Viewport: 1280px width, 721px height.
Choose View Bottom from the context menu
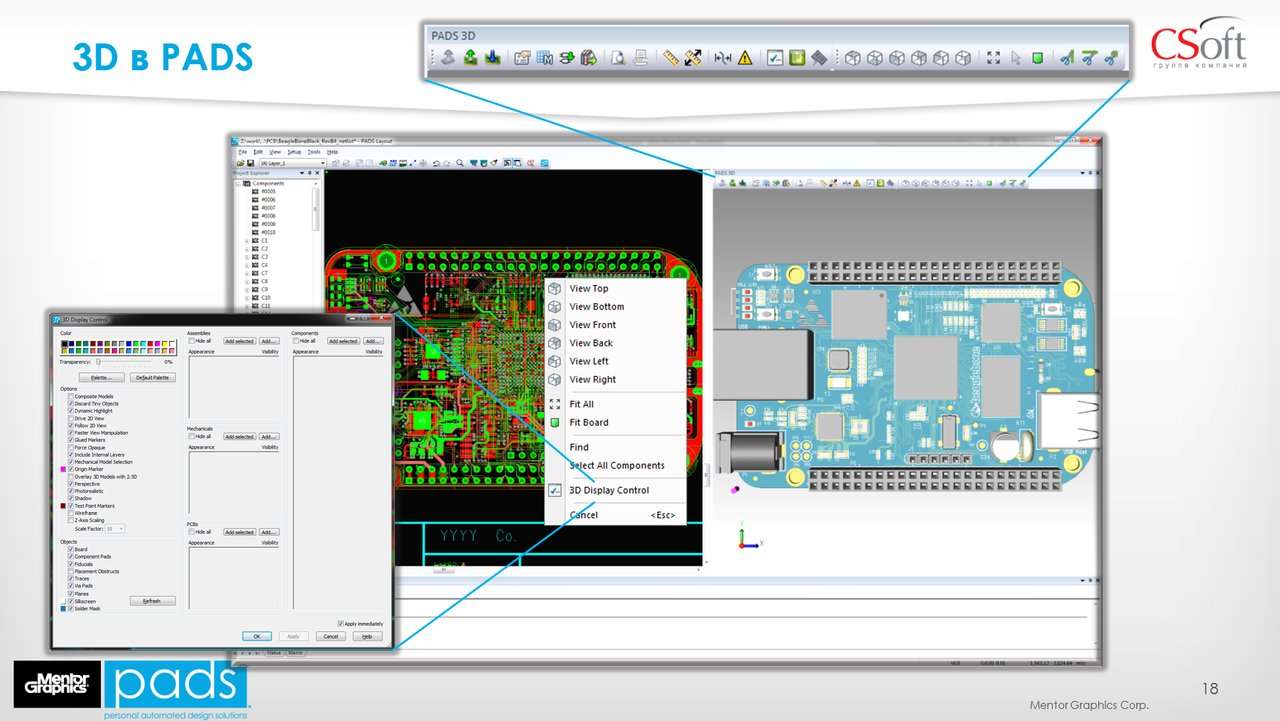coord(597,307)
